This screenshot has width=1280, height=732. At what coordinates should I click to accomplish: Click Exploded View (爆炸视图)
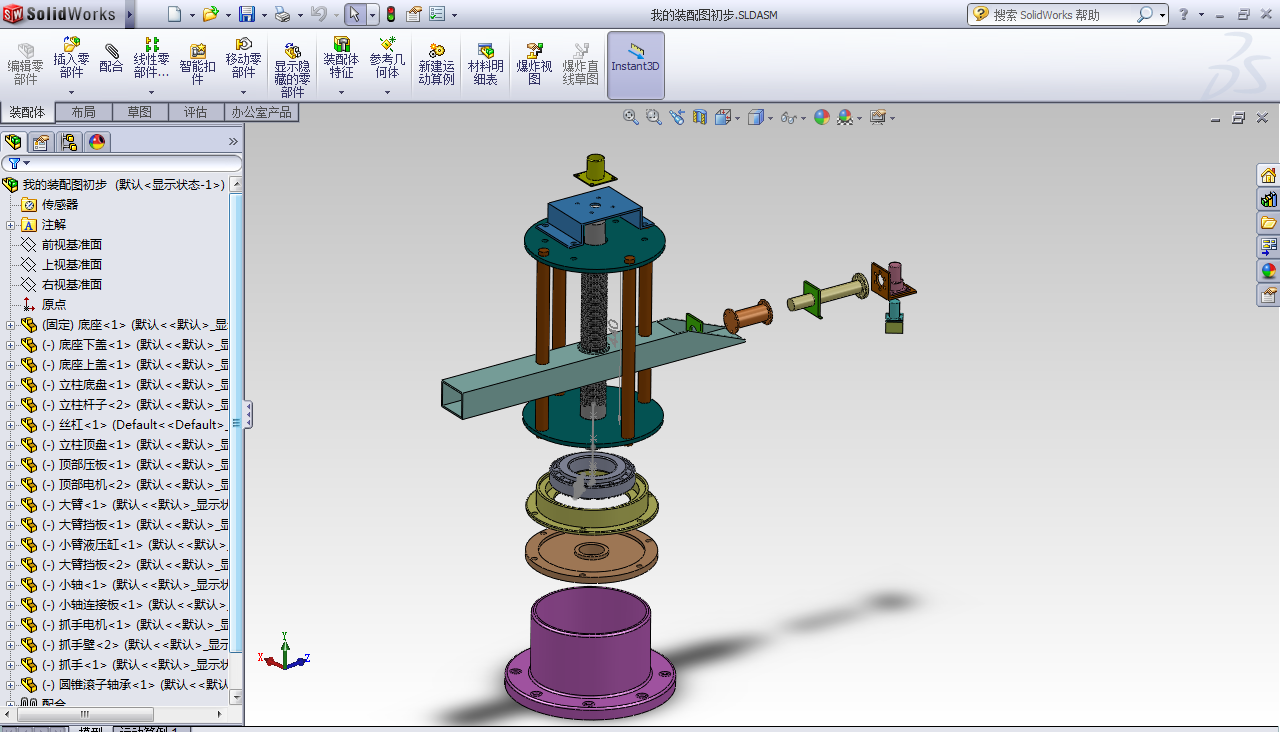click(534, 64)
